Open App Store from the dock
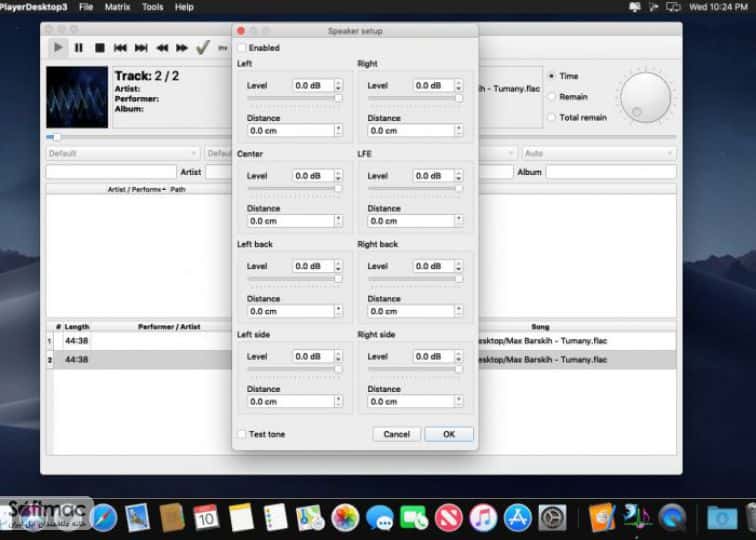This screenshot has height=540, width=756. 517,518
